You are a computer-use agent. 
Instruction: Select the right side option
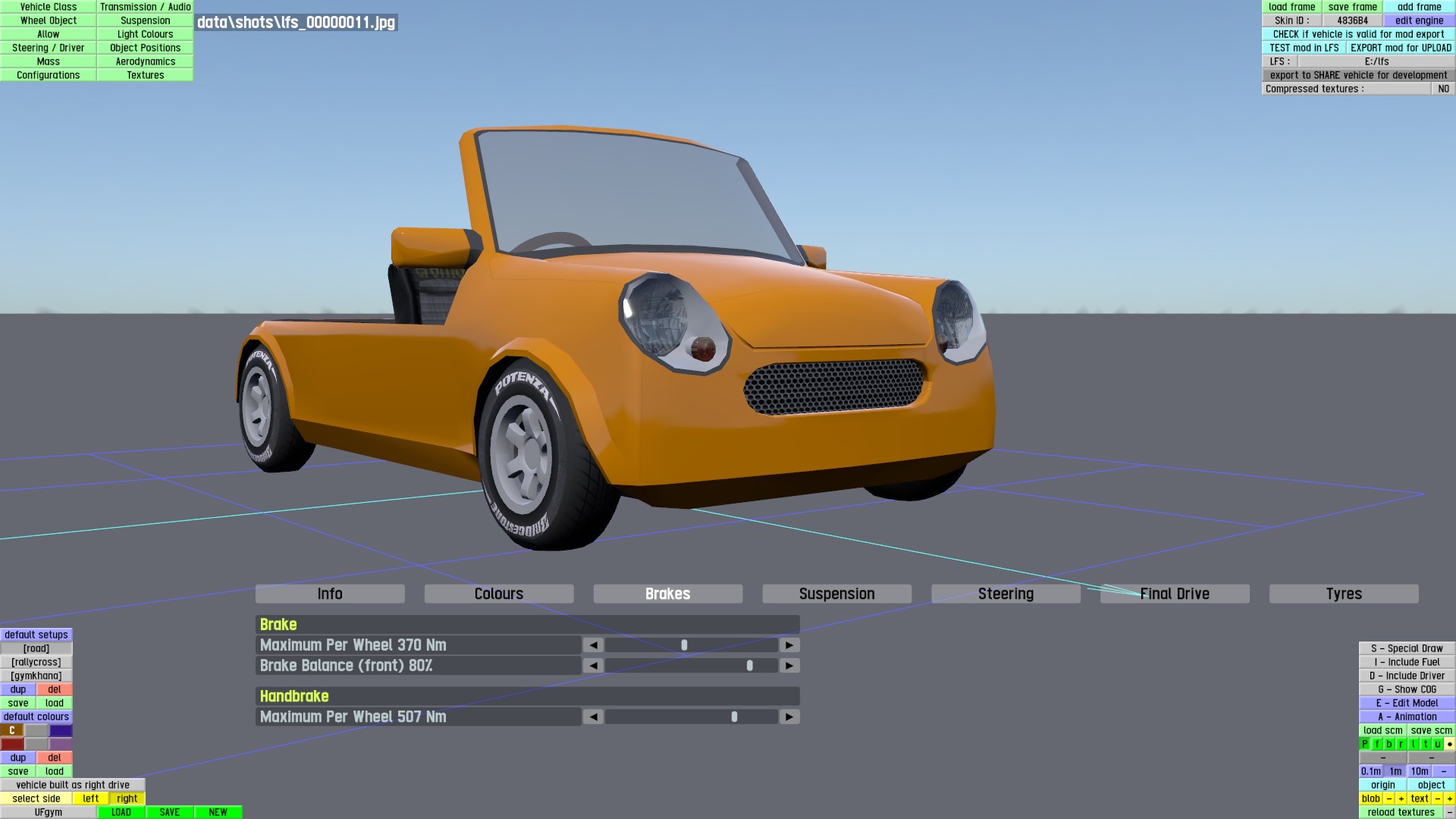click(127, 799)
